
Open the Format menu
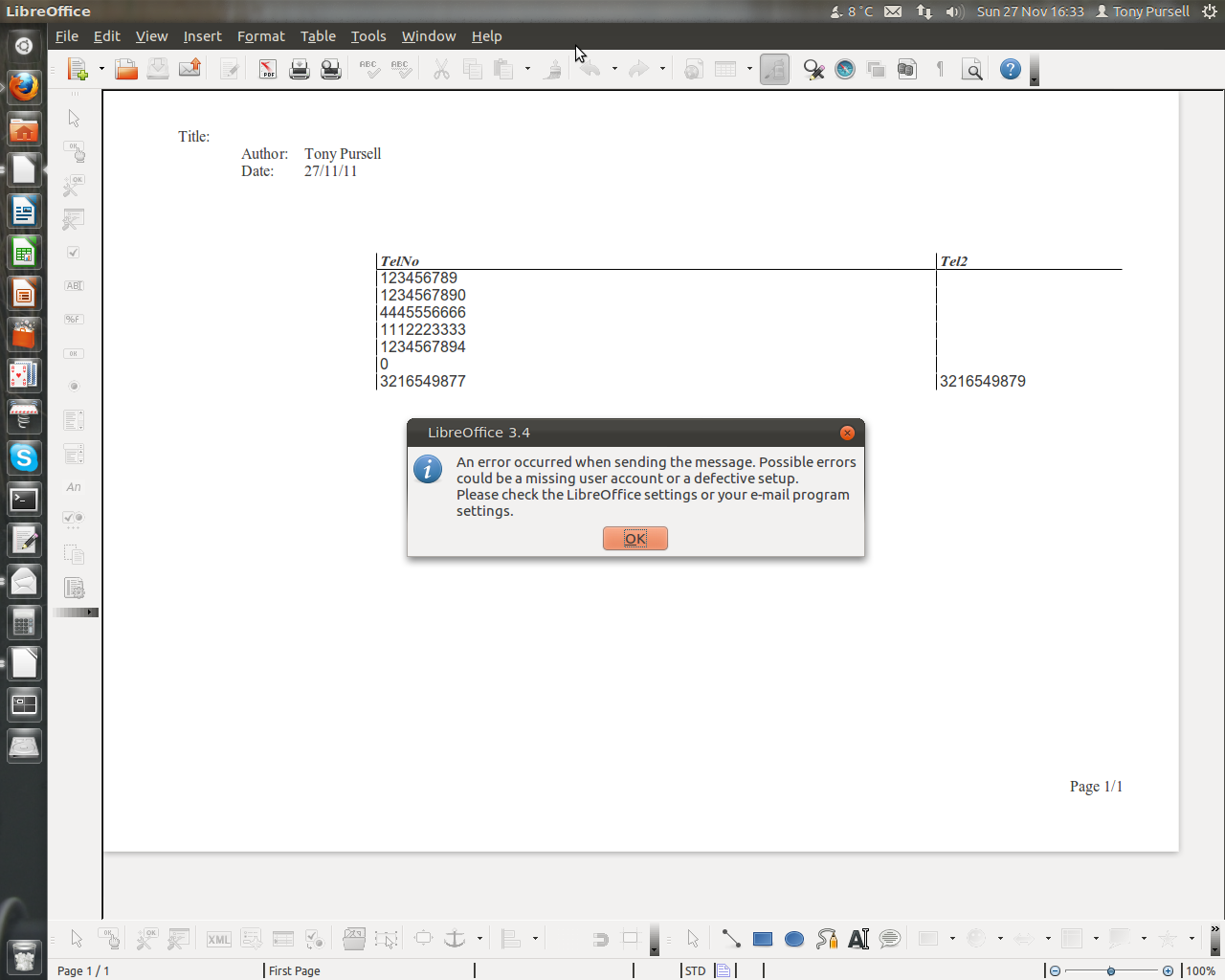[261, 36]
